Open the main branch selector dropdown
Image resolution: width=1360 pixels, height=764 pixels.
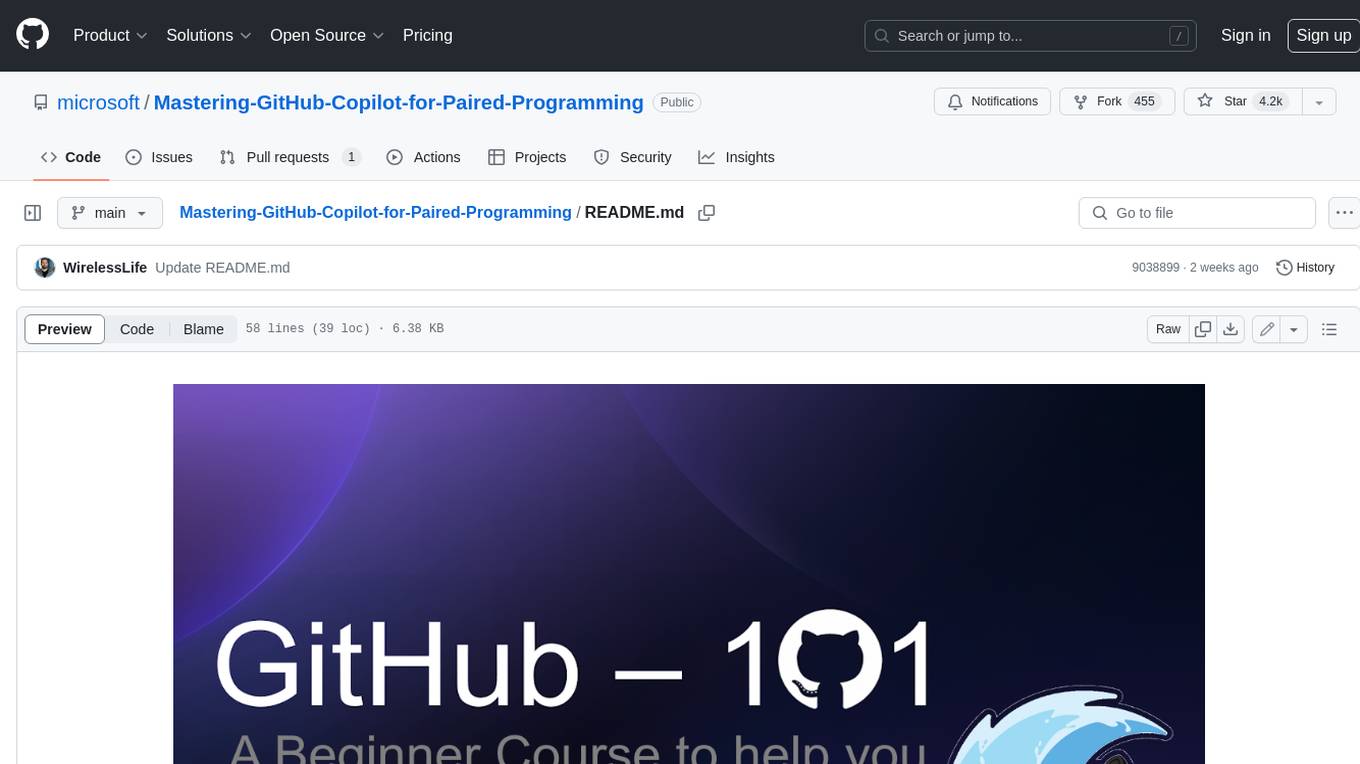[109, 213]
